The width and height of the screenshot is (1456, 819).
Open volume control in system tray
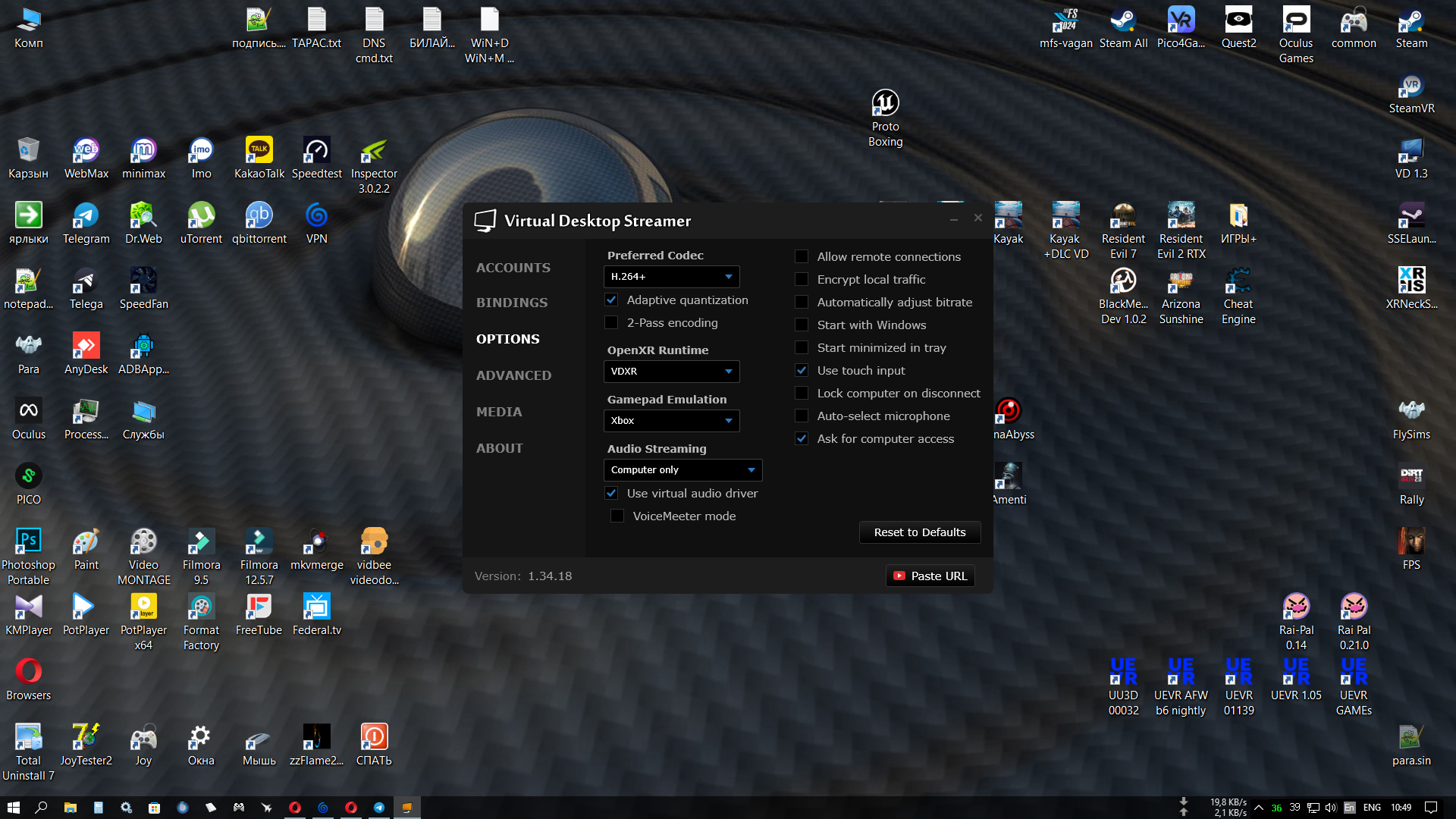point(1331,808)
